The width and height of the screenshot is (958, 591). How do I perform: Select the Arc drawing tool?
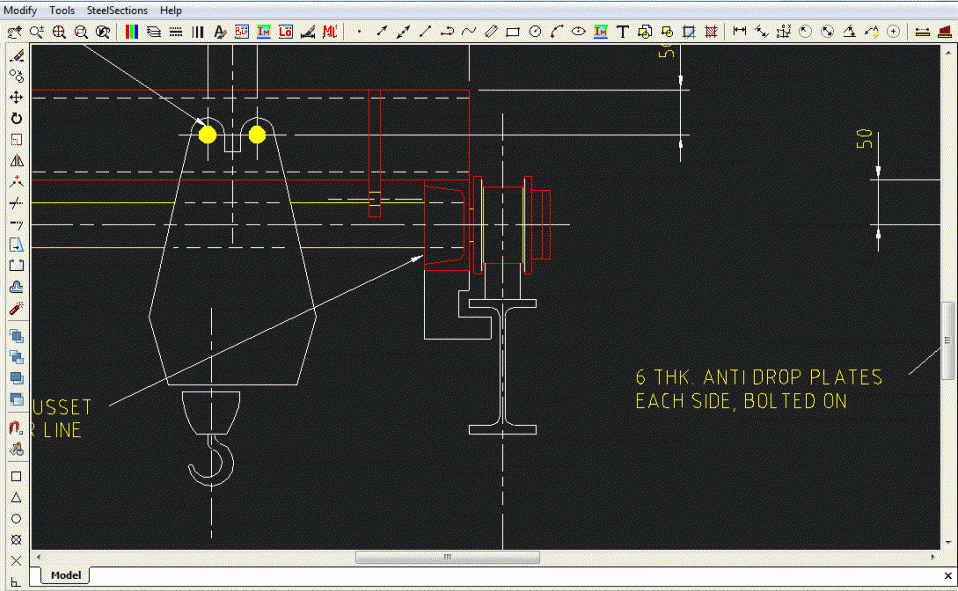[x=557, y=32]
